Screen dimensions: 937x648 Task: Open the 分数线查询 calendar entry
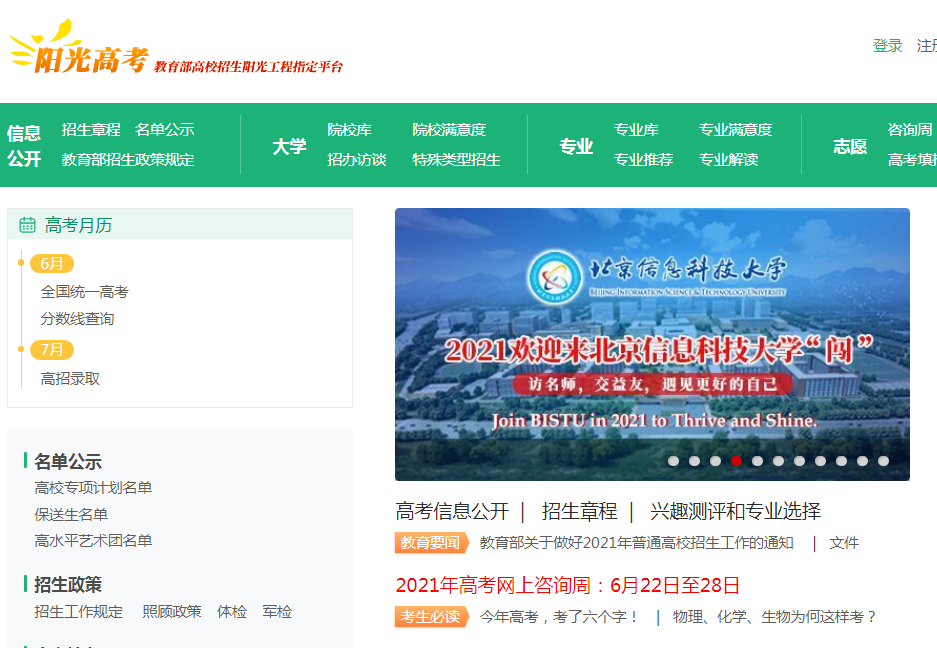[x=77, y=319]
